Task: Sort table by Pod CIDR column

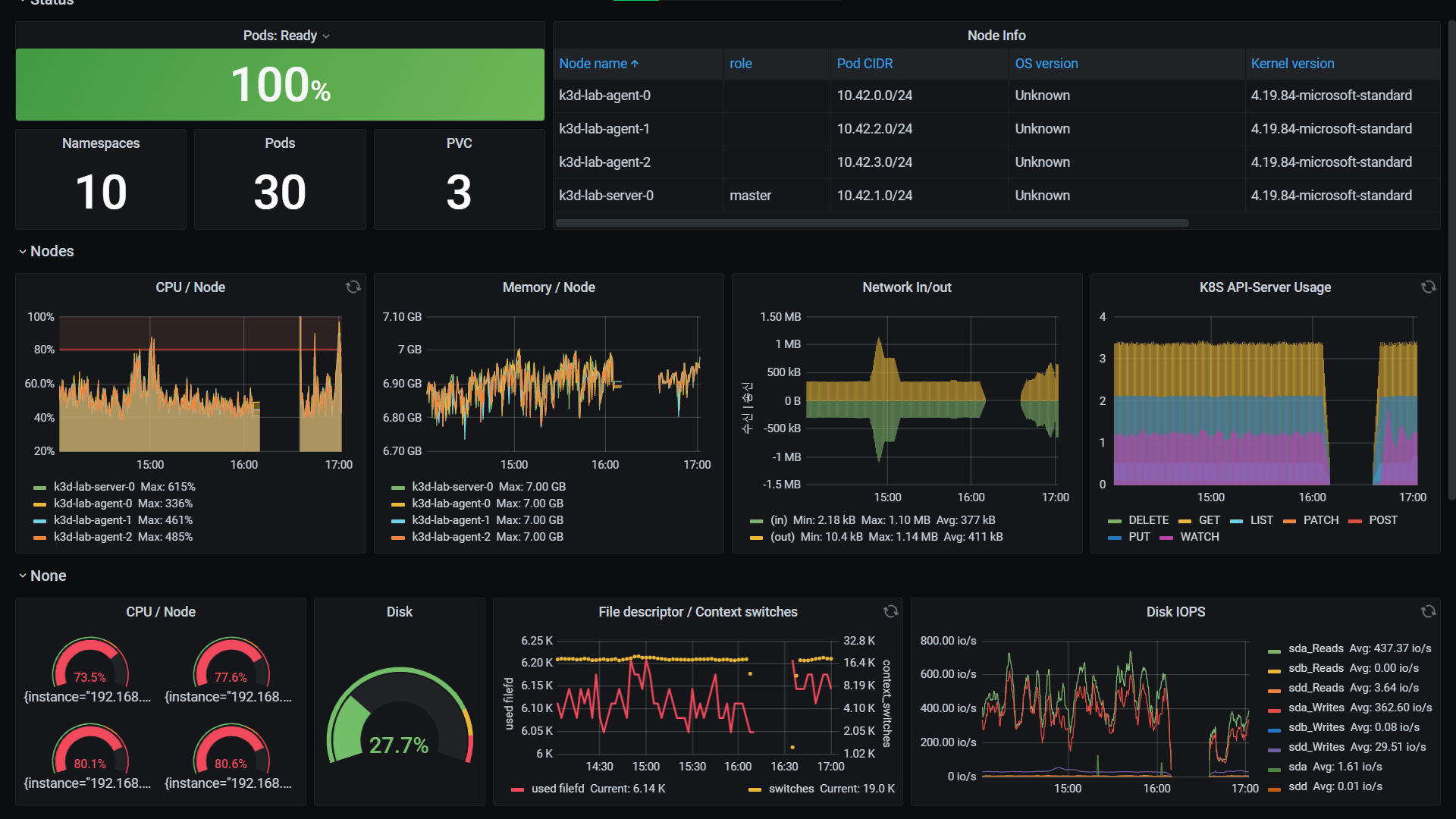Action: coord(864,64)
